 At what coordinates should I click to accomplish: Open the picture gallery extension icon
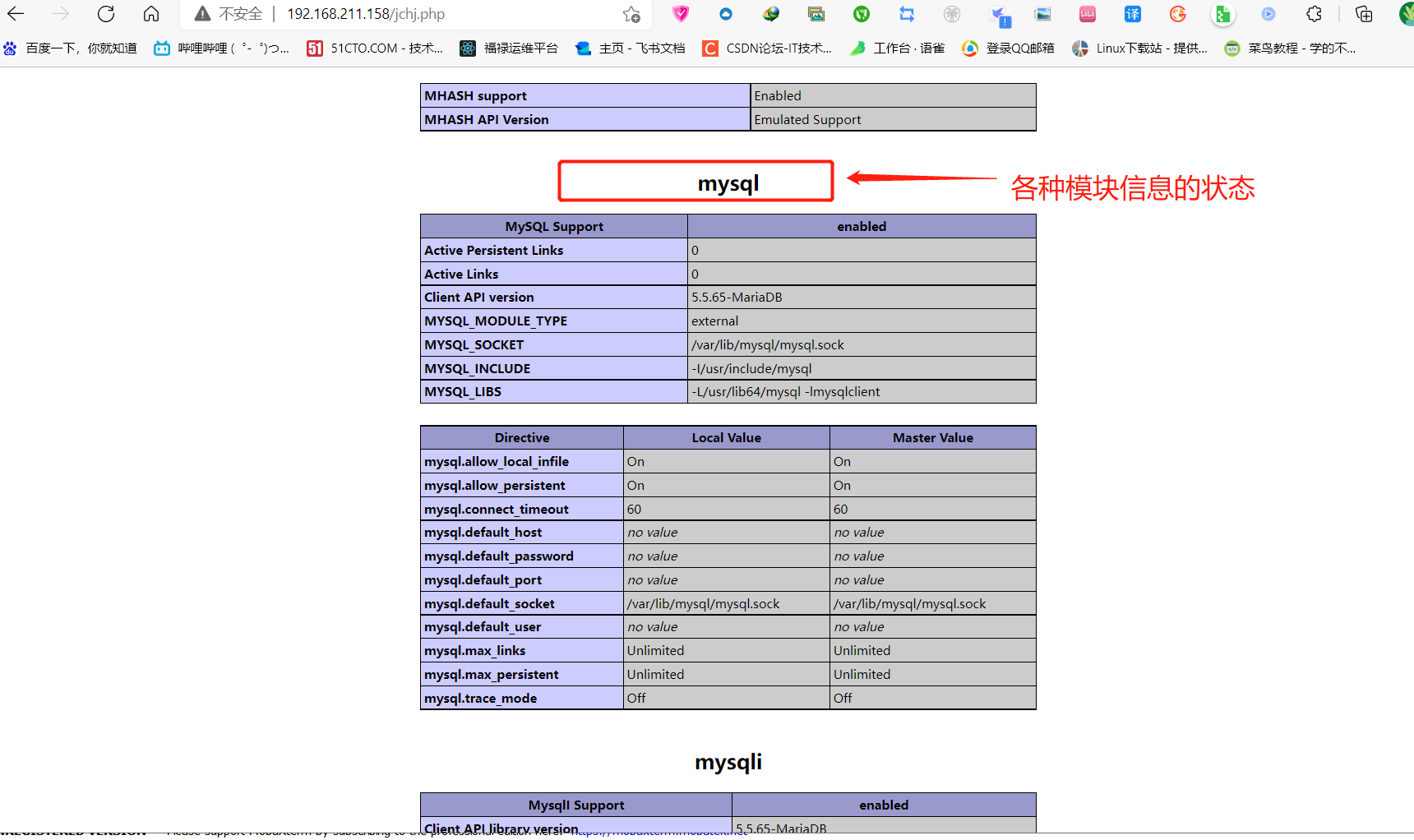pyautogui.click(x=816, y=14)
